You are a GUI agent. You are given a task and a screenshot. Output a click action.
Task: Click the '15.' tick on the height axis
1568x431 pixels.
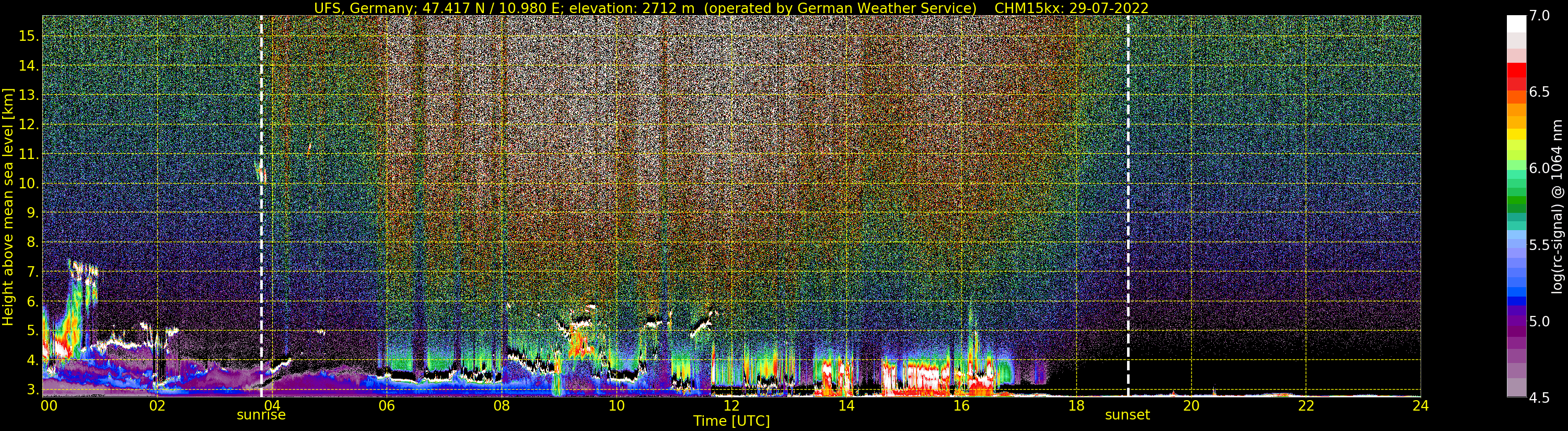[x=29, y=36]
